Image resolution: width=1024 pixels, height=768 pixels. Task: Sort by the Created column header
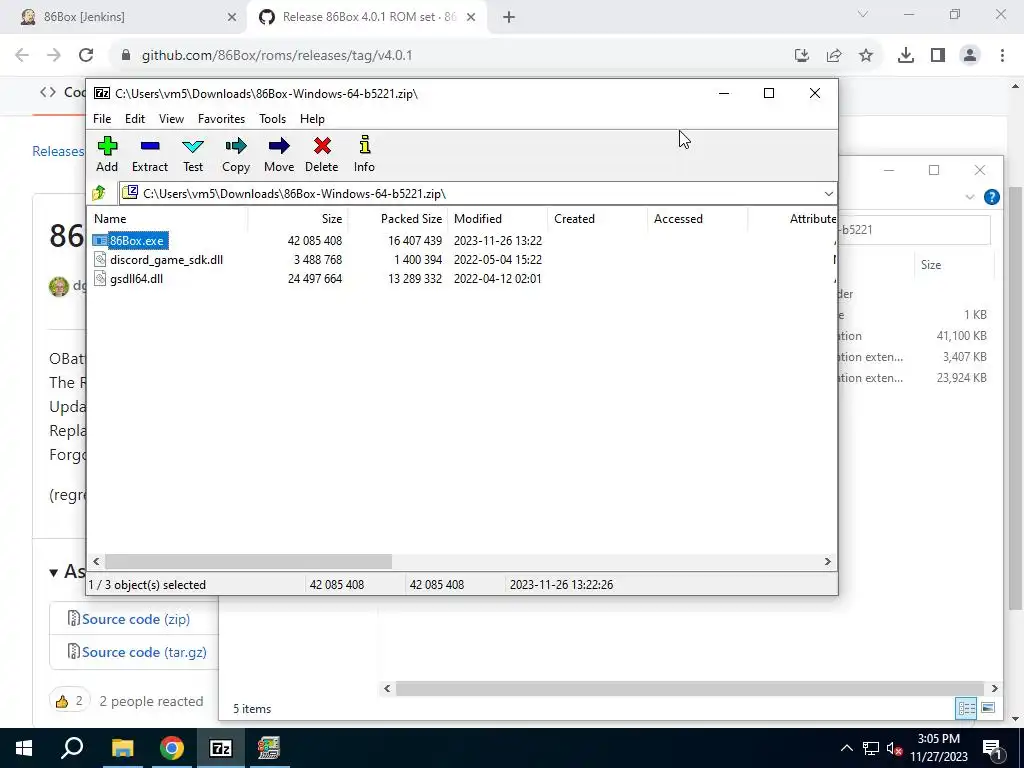[598, 219]
